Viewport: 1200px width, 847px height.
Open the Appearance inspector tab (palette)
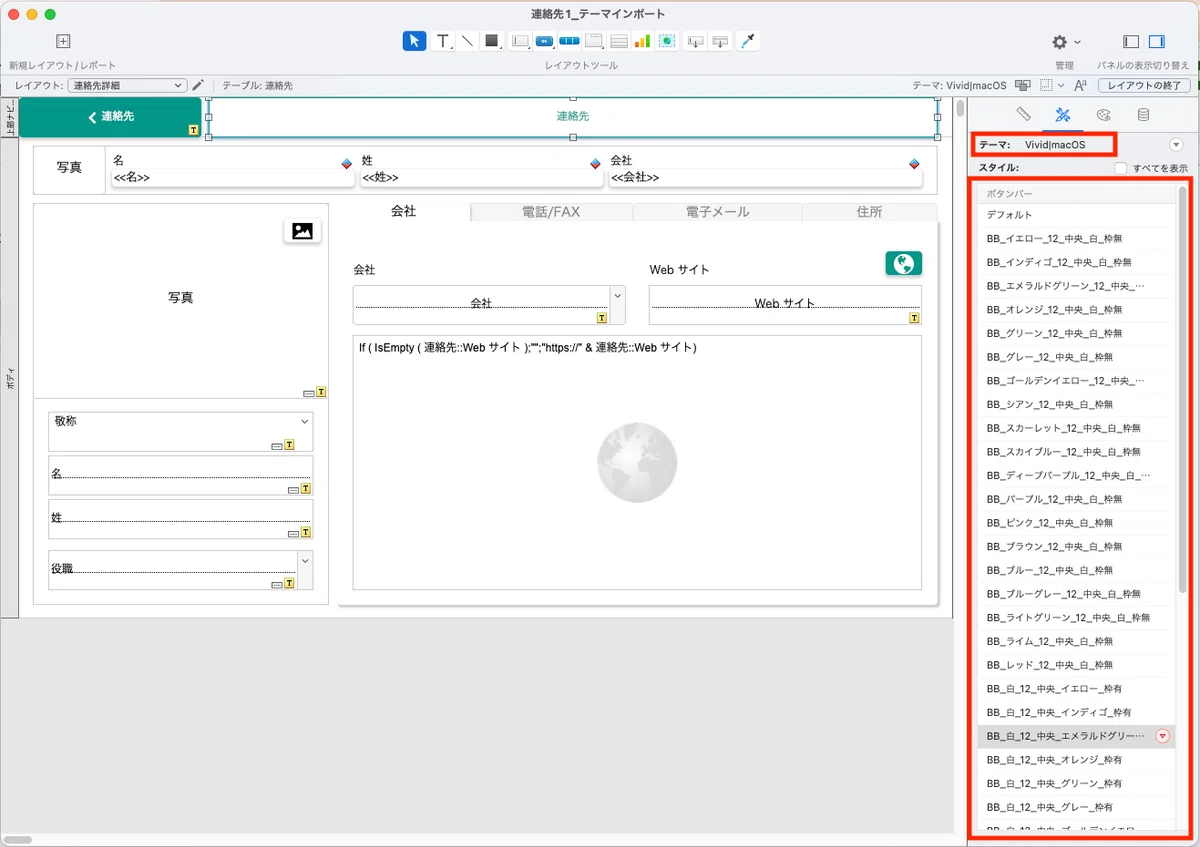tap(1103, 115)
